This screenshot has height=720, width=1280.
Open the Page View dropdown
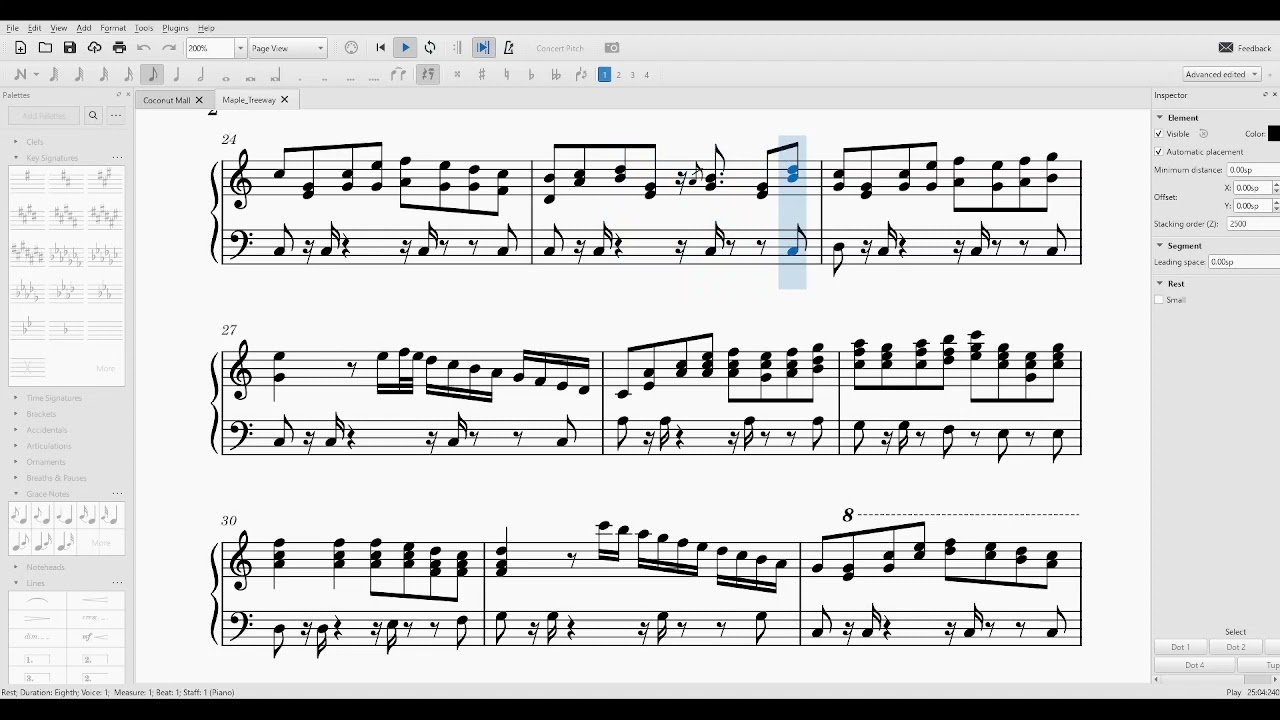click(x=288, y=48)
